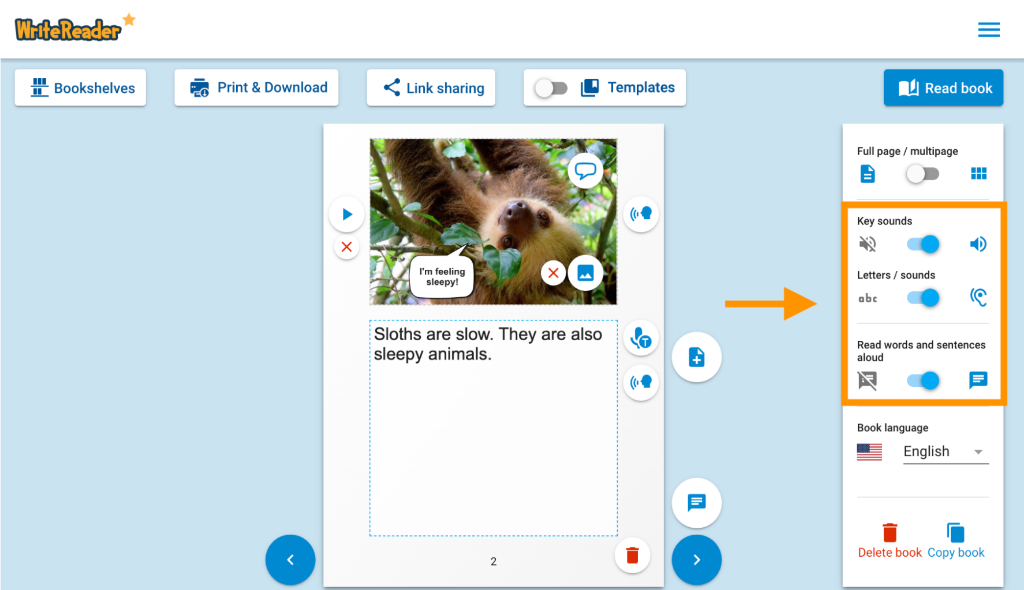Open the hamburger menu
The width and height of the screenshot is (1024, 590).
989,29
